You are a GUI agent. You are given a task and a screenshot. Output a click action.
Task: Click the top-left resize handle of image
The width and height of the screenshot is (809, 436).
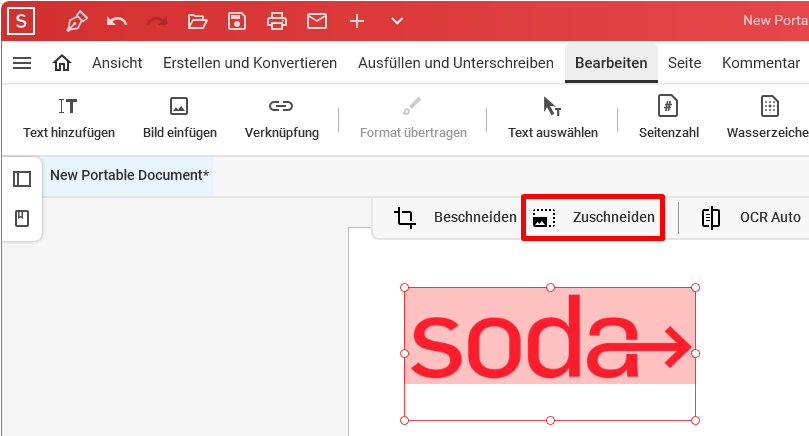[404, 287]
